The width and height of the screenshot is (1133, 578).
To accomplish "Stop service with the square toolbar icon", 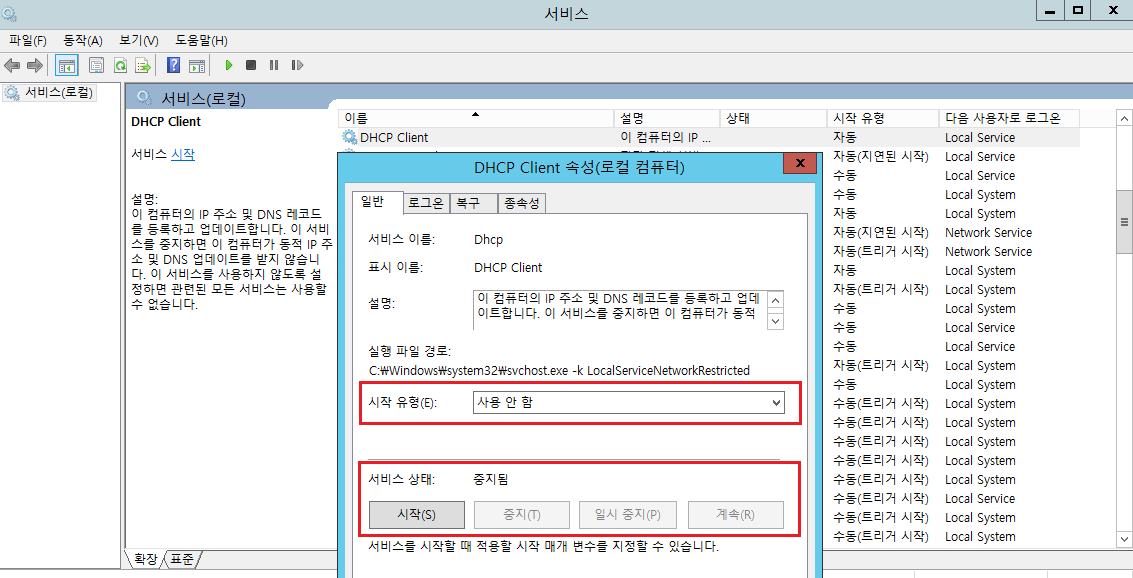I will pyautogui.click(x=251, y=65).
